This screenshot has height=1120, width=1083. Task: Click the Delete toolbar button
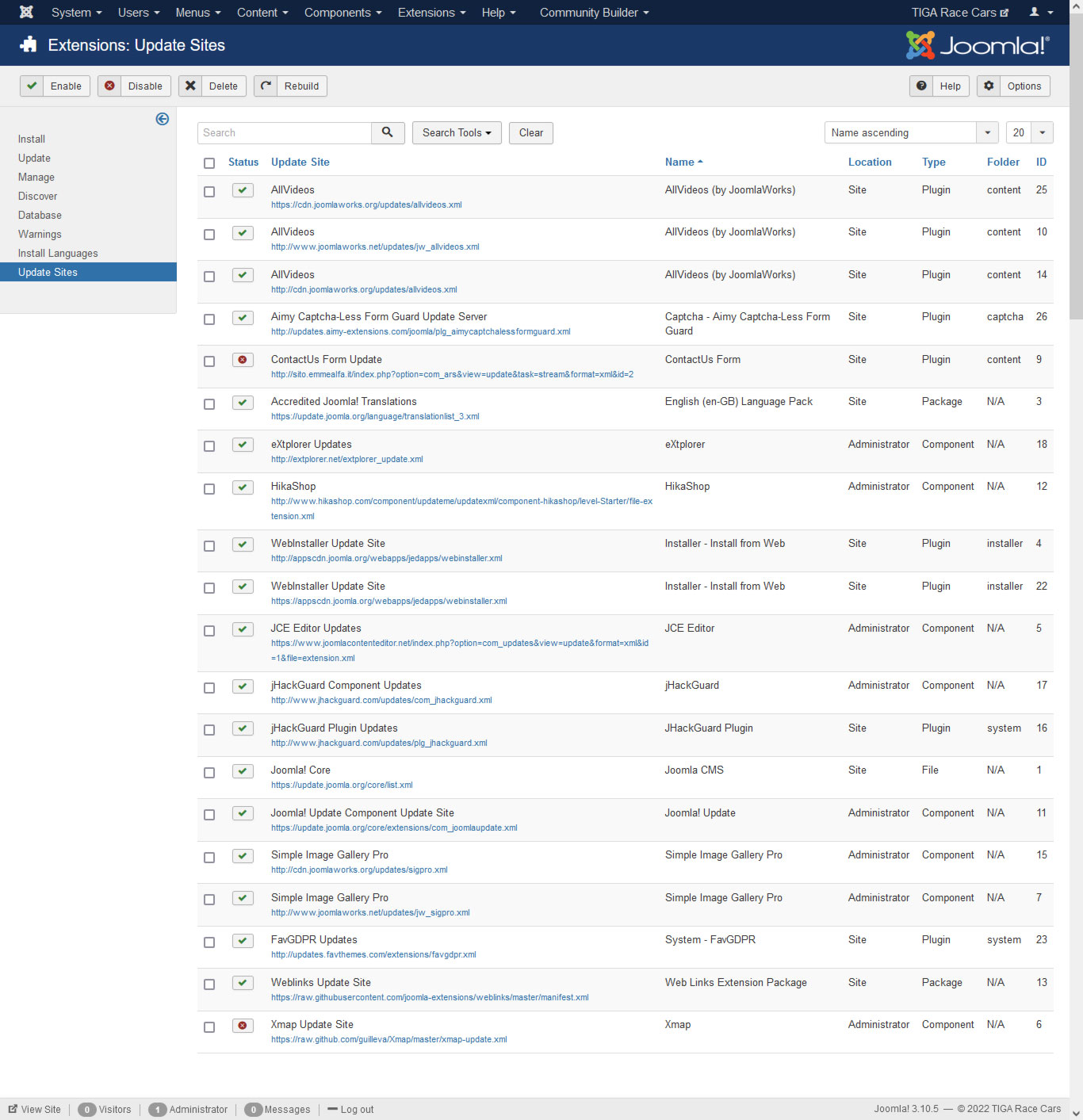pyautogui.click(x=212, y=86)
